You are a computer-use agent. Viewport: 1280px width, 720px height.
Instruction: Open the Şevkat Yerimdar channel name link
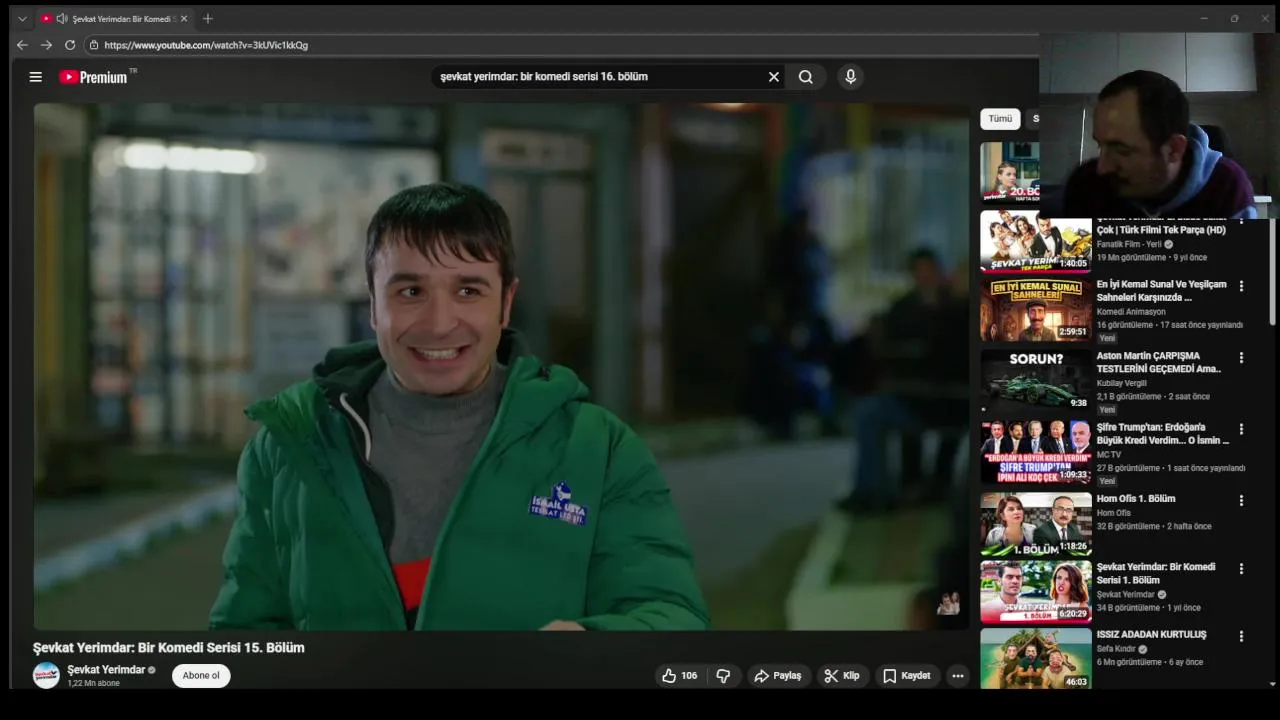[x=106, y=670]
